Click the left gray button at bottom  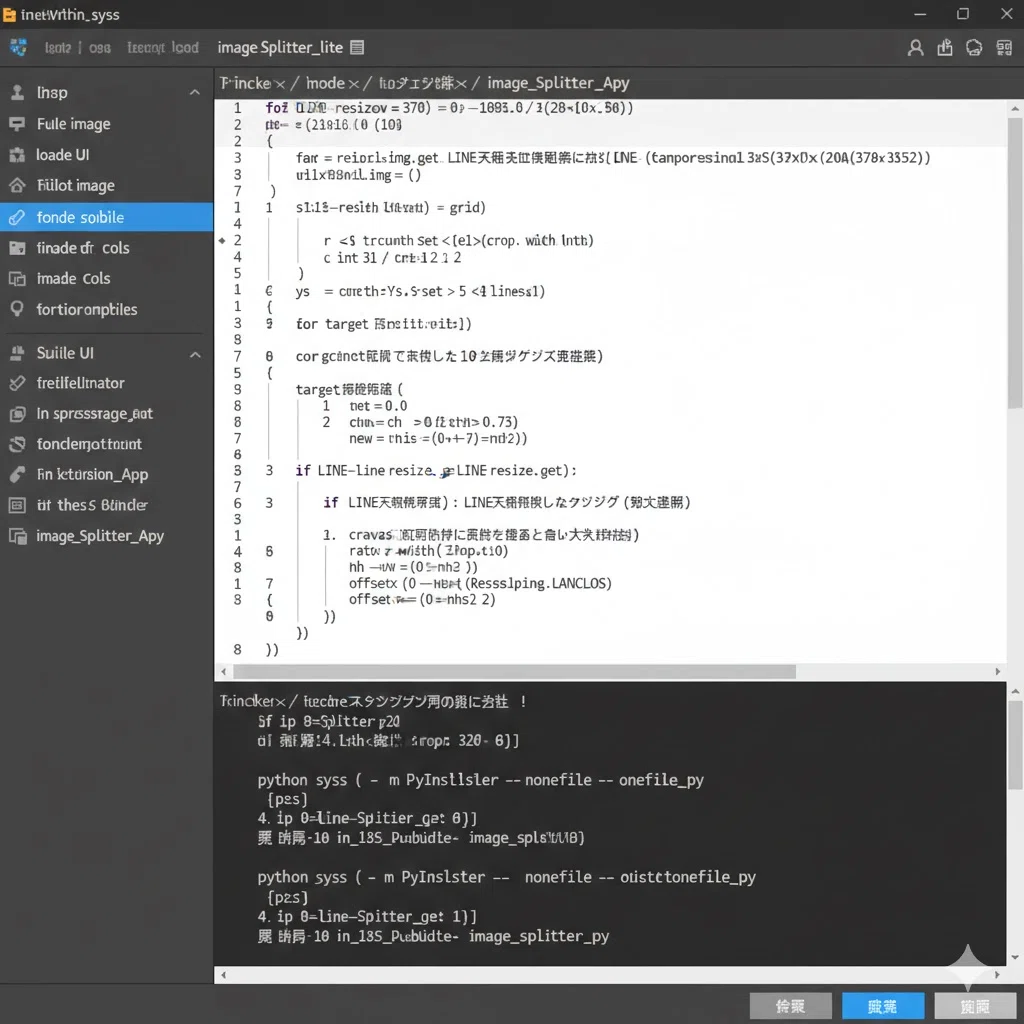[790, 1006]
